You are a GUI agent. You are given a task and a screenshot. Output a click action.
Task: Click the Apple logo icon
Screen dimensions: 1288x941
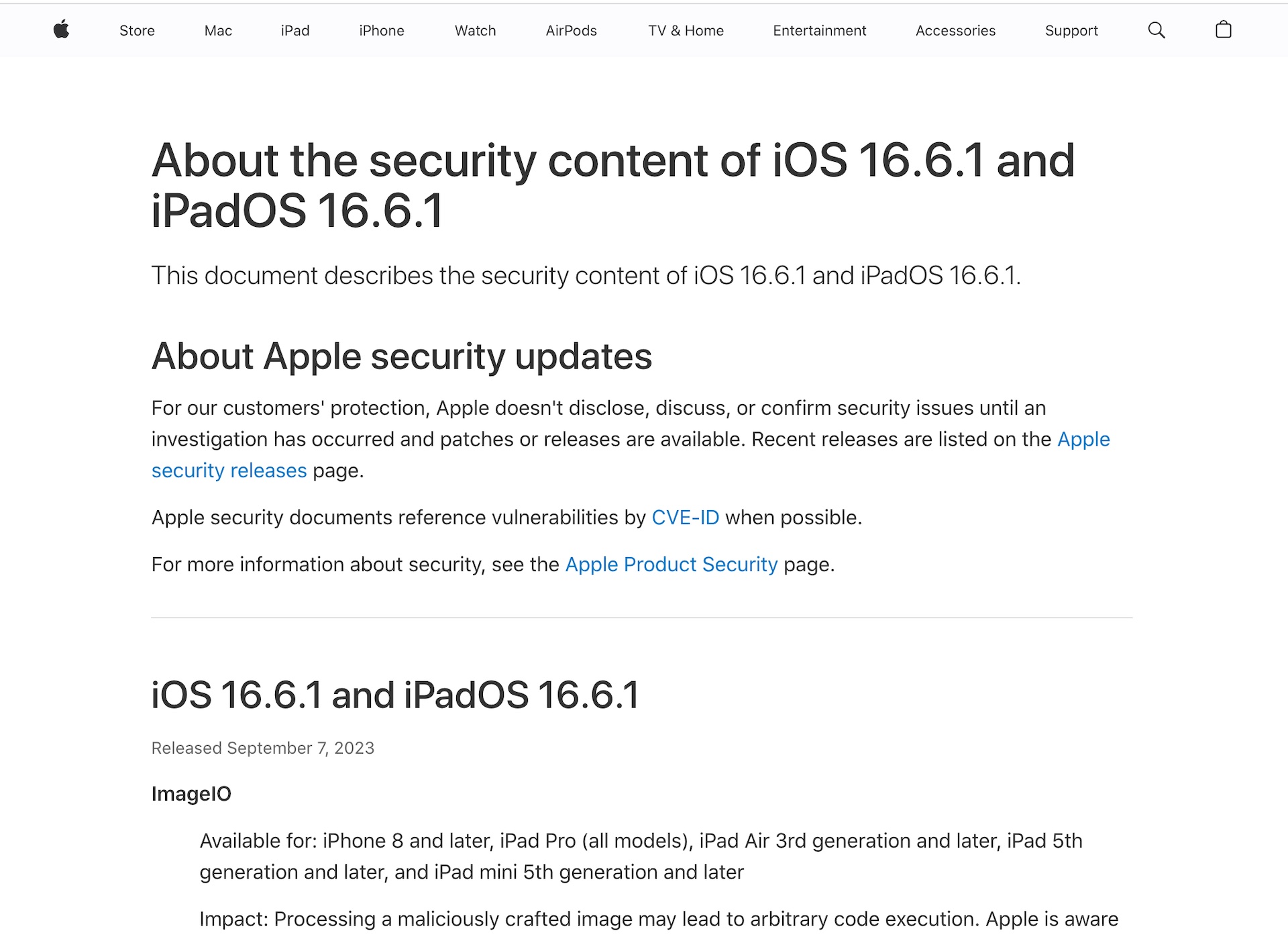pyautogui.click(x=62, y=30)
